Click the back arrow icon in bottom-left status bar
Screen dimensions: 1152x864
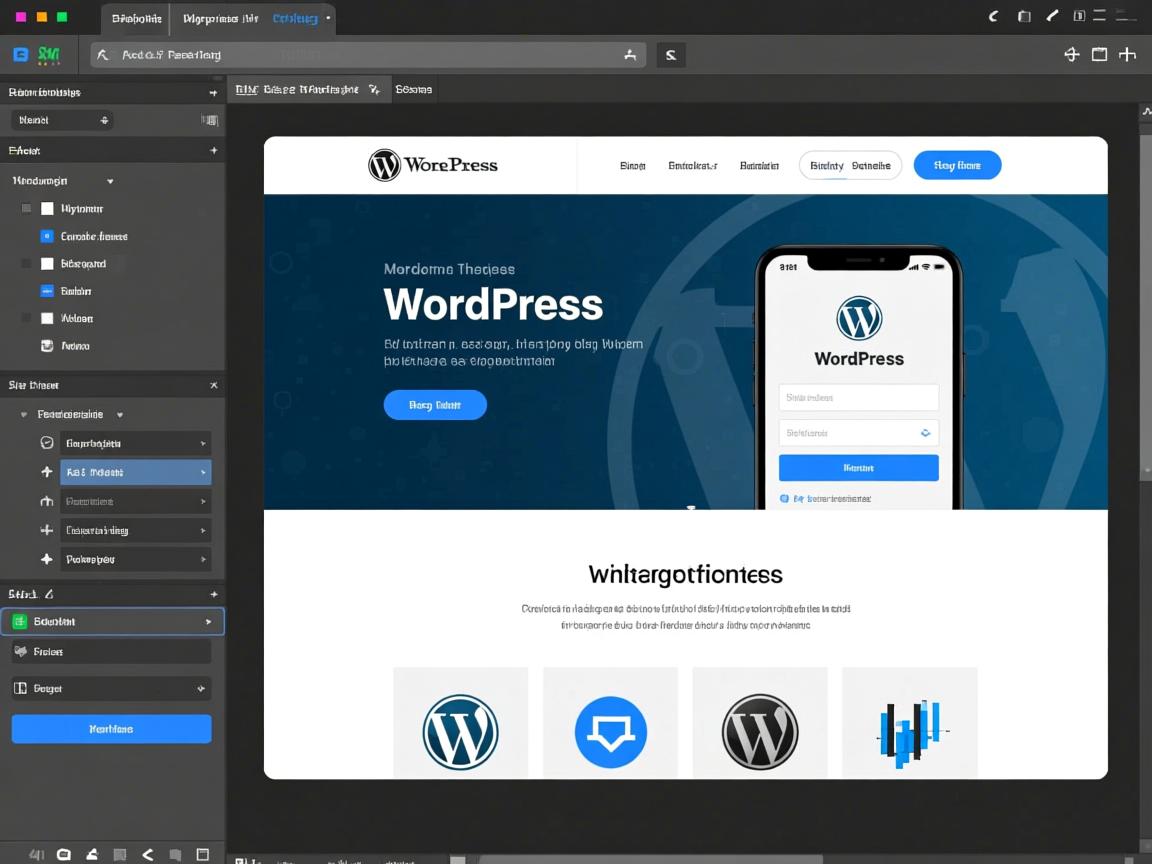[x=147, y=855]
